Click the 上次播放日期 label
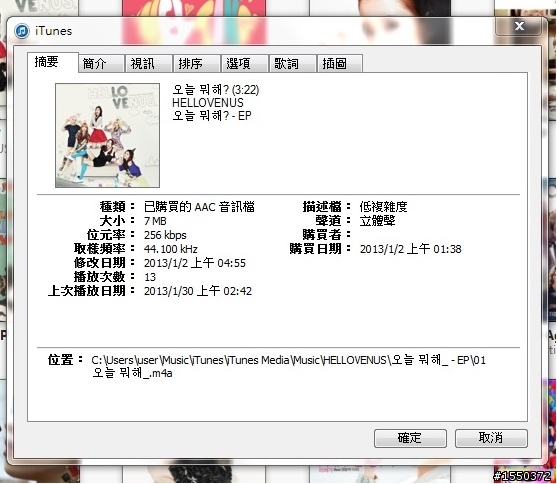Viewport: 557px width, 484px height. coord(92,291)
